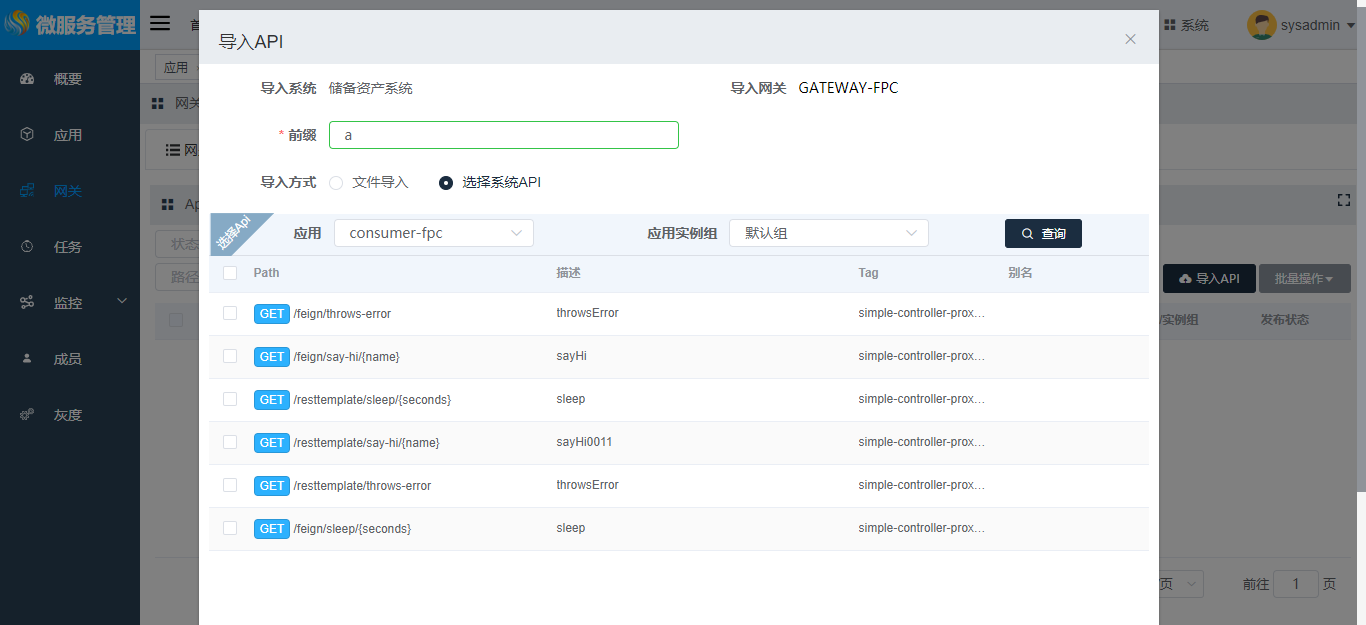The image size is (1366, 625).
Task: Choose the 选择系统API radio option
Action: coord(446,183)
